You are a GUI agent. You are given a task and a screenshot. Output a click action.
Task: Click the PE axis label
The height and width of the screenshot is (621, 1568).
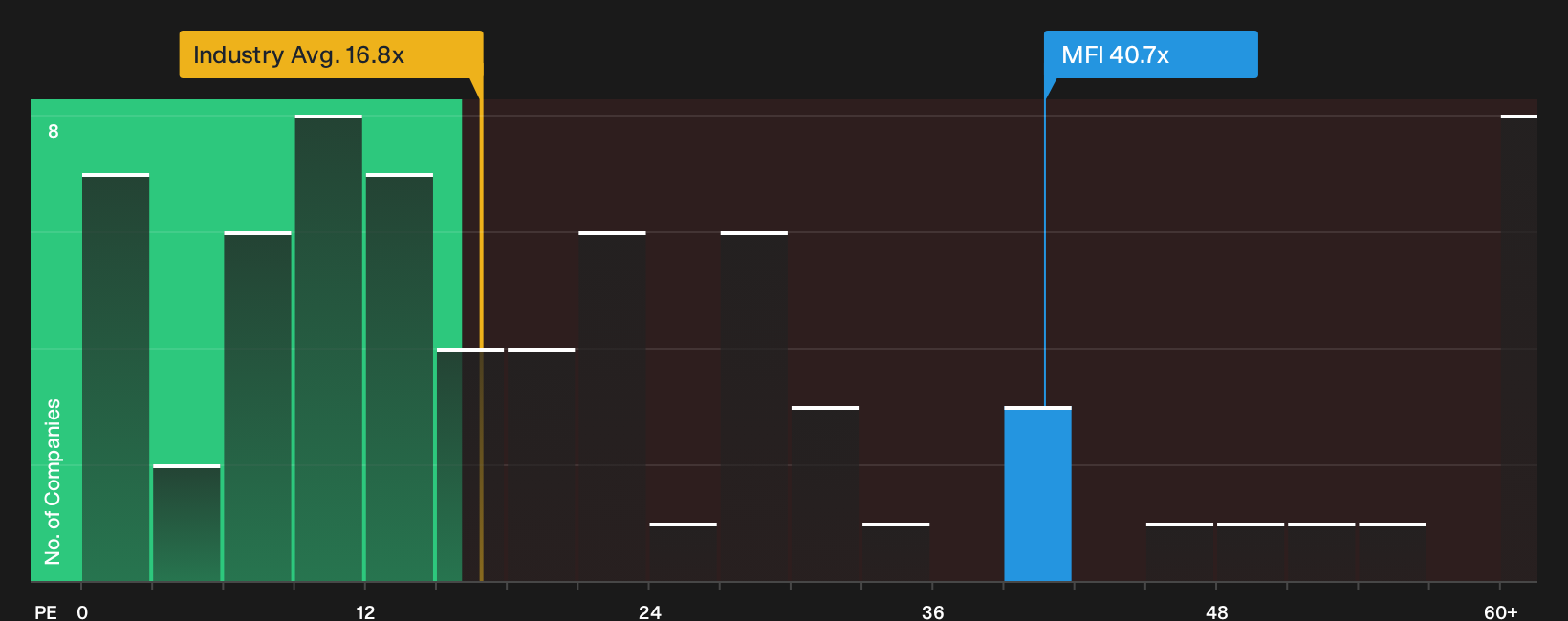point(46,612)
